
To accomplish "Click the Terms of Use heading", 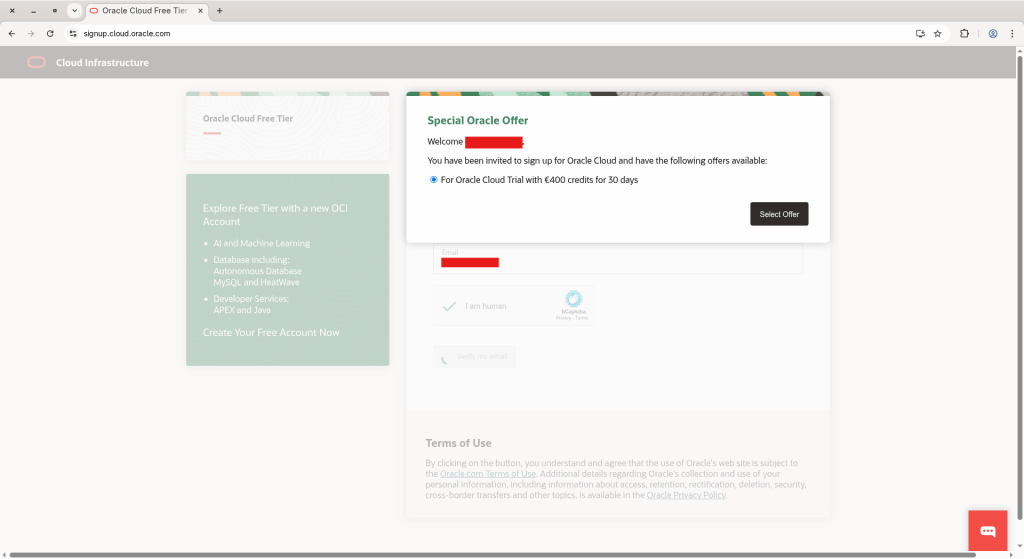I will point(458,443).
